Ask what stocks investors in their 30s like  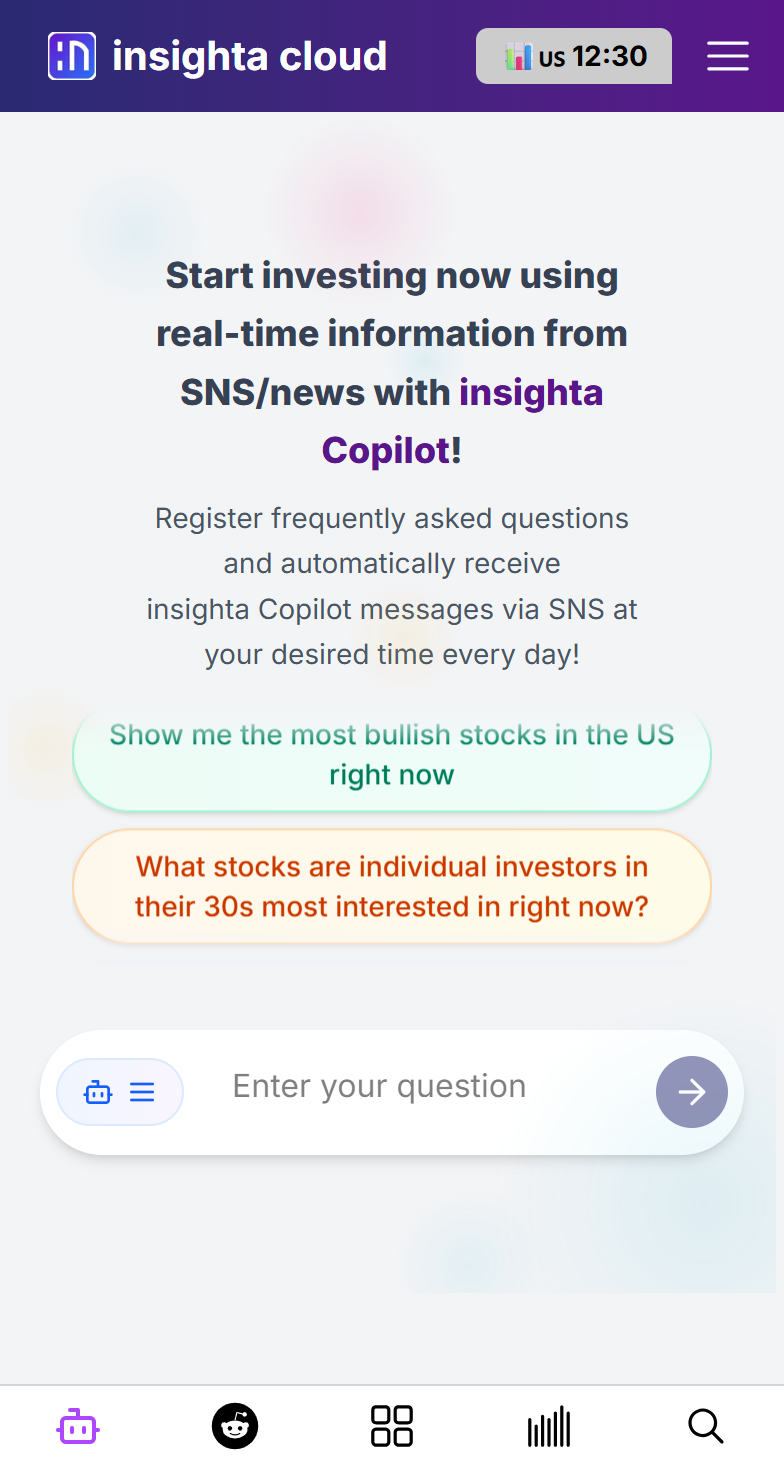click(x=391, y=886)
